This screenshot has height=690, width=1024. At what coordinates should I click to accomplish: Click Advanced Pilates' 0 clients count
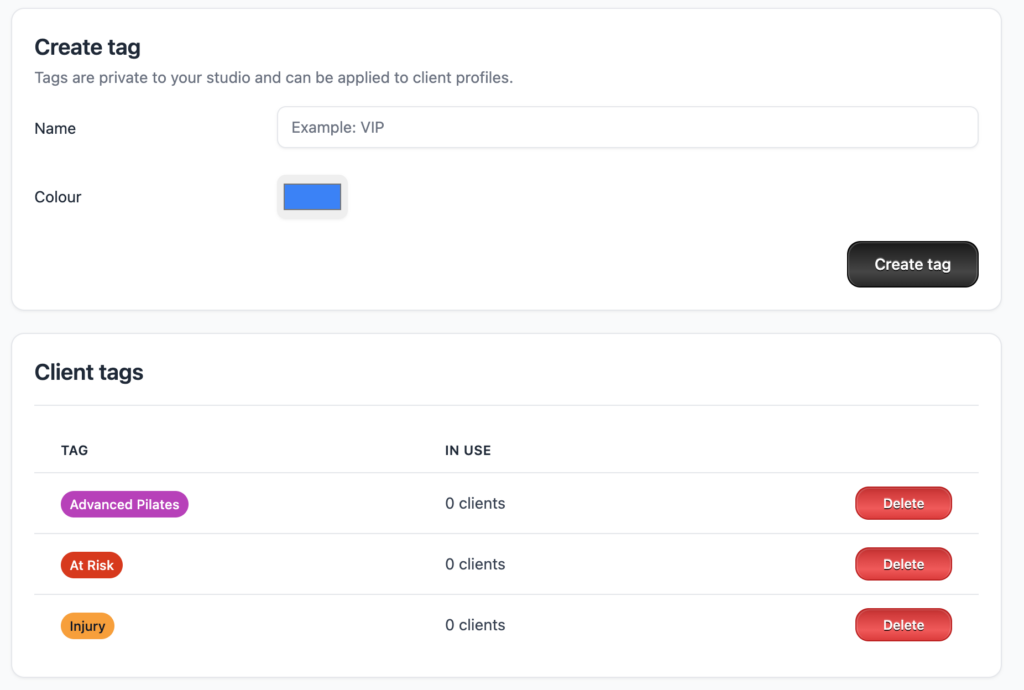click(x=475, y=504)
